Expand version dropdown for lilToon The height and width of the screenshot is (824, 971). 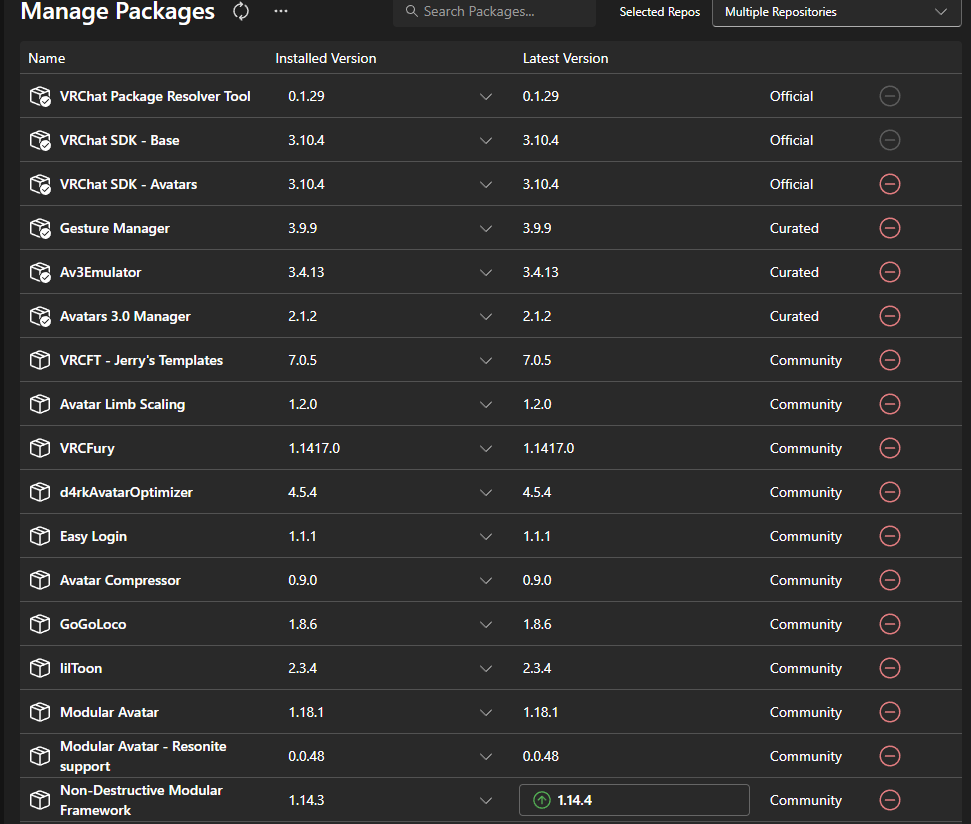click(x=486, y=668)
